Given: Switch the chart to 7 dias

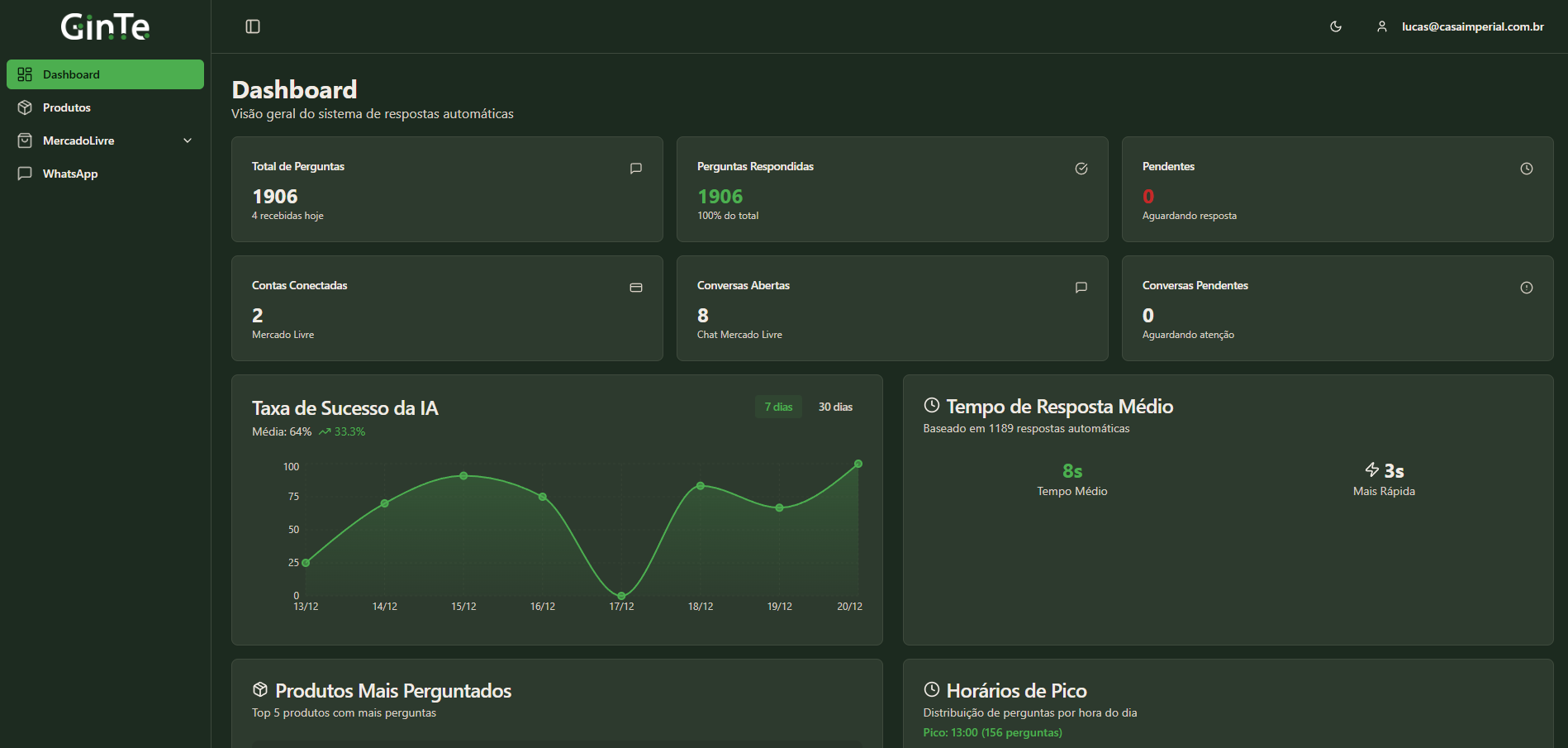Looking at the screenshot, I should [x=778, y=407].
